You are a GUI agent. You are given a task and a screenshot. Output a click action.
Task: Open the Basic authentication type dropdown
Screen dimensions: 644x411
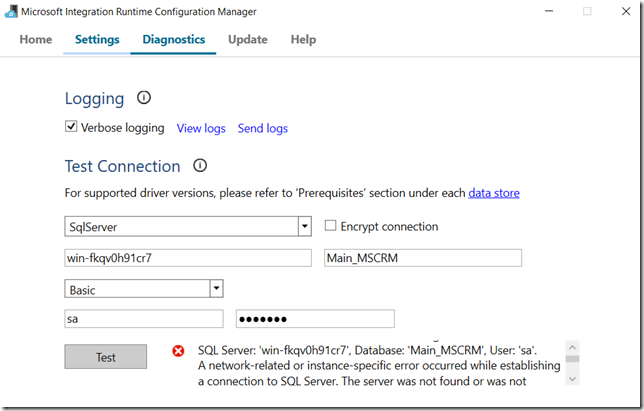click(216, 289)
